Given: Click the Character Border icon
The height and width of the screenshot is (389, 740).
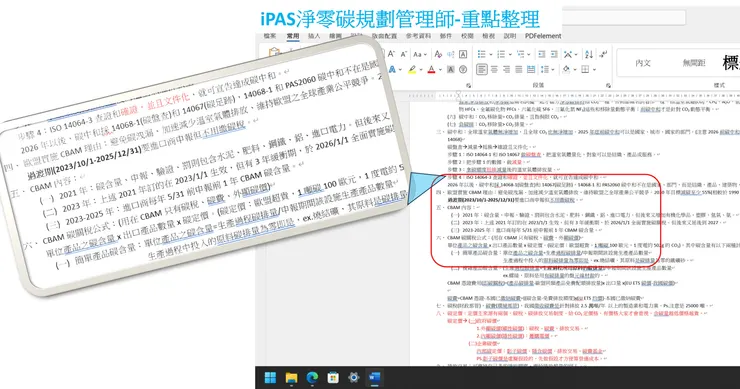Looking at the screenshot, I should coord(463,54).
